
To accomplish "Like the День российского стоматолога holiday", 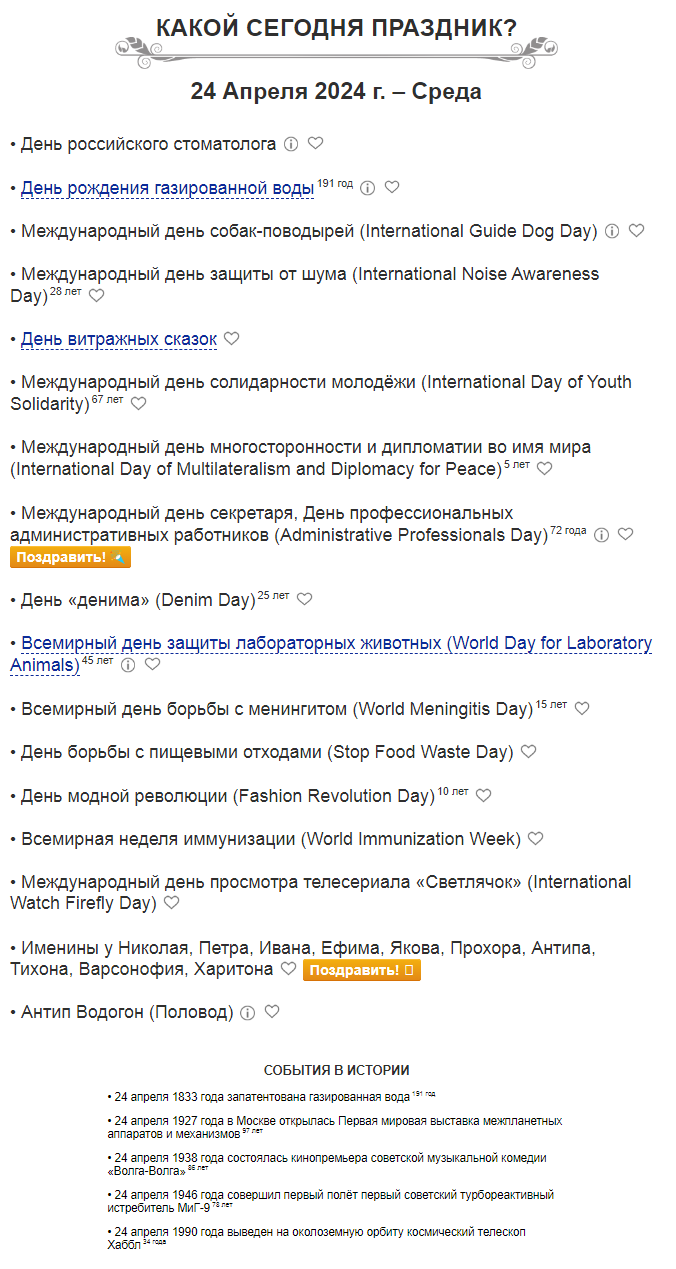I will click(x=315, y=143).
